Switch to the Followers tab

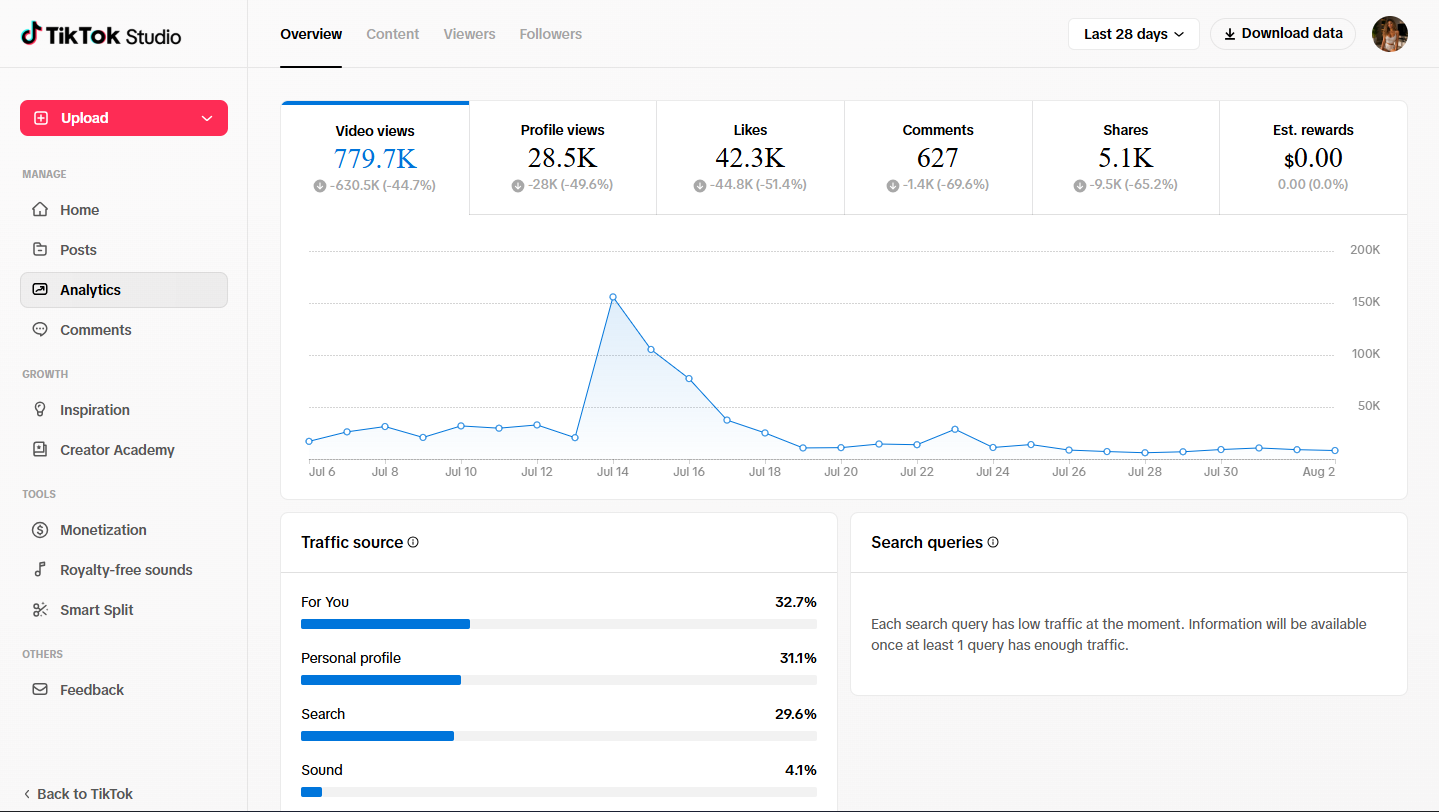click(551, 34)
